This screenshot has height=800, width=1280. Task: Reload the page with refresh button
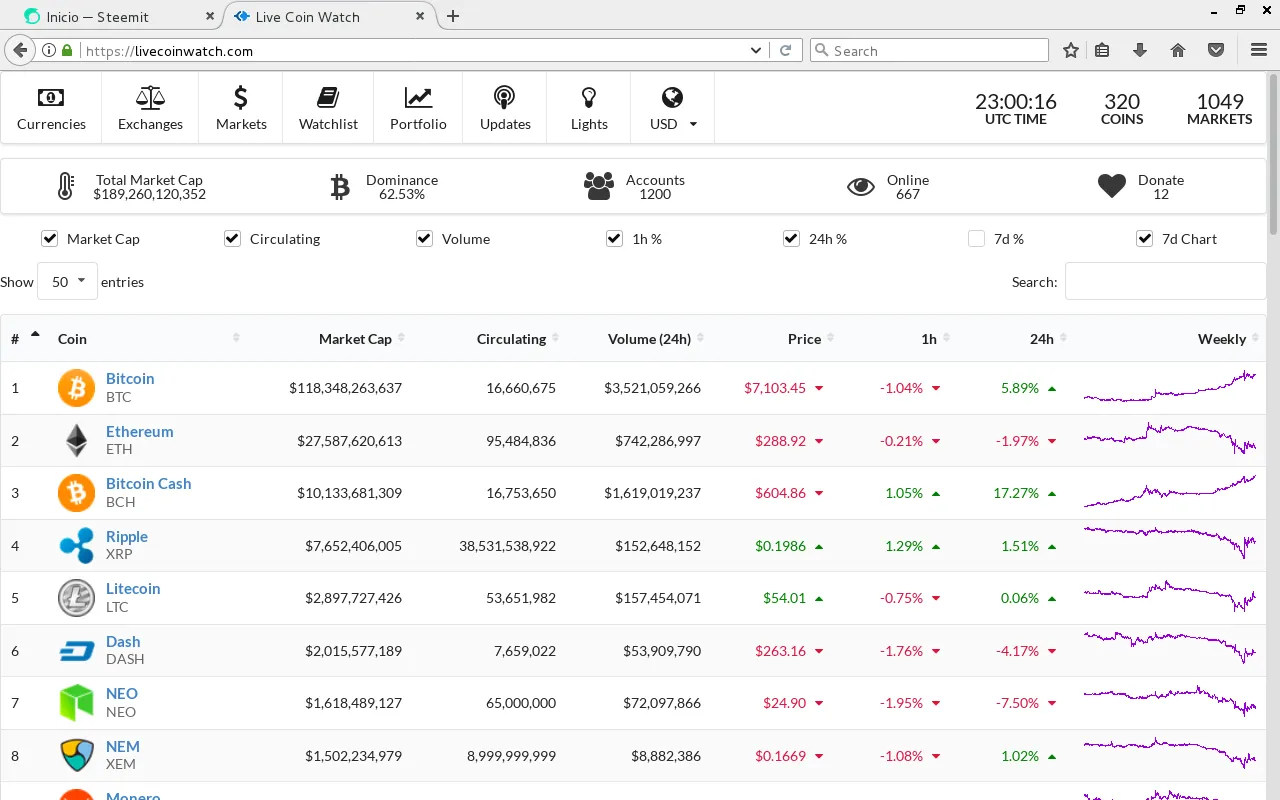785,50
